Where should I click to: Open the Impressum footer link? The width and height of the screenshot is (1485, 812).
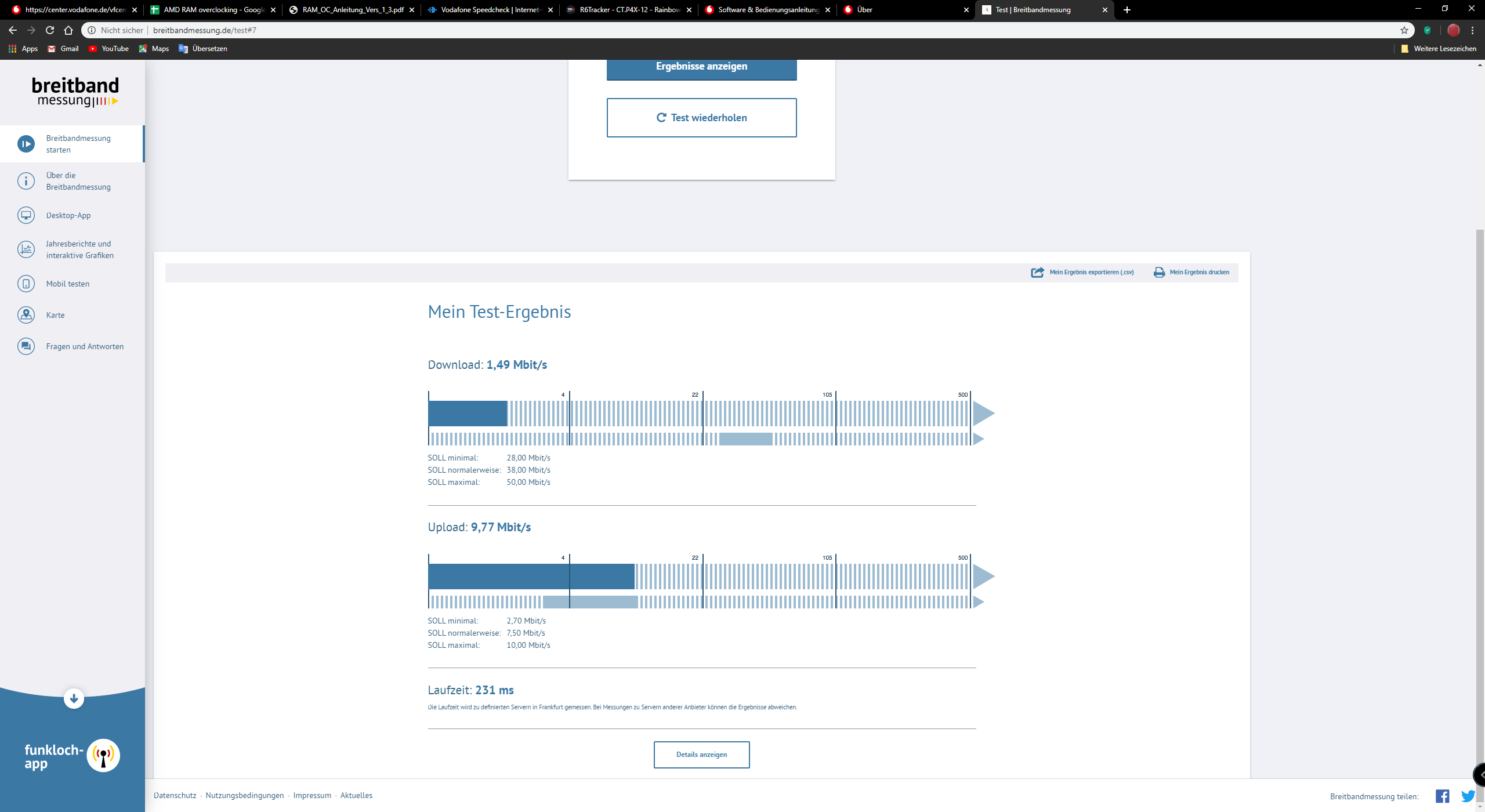coord(312,795)
